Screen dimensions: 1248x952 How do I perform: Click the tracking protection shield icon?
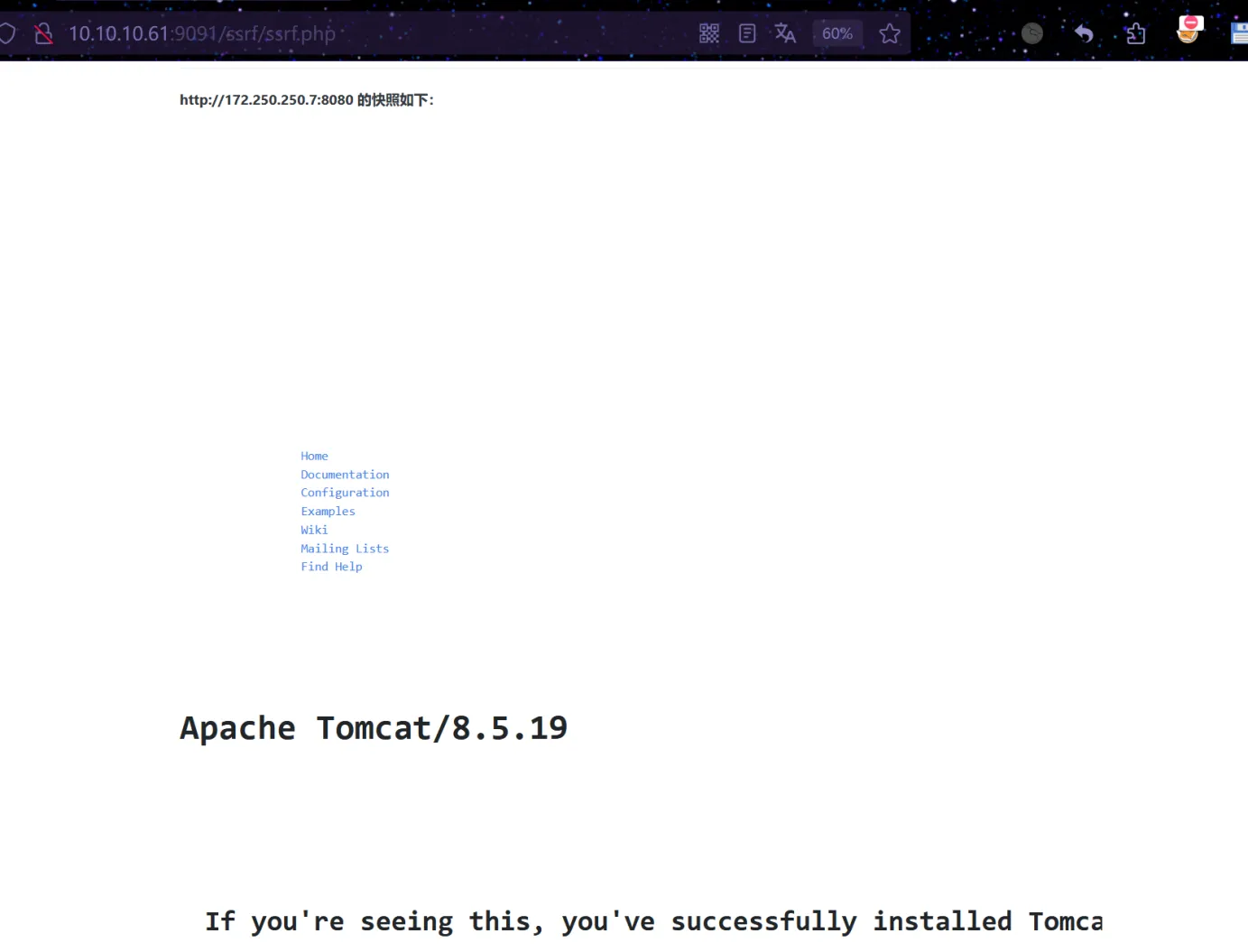tap(6, 34)
